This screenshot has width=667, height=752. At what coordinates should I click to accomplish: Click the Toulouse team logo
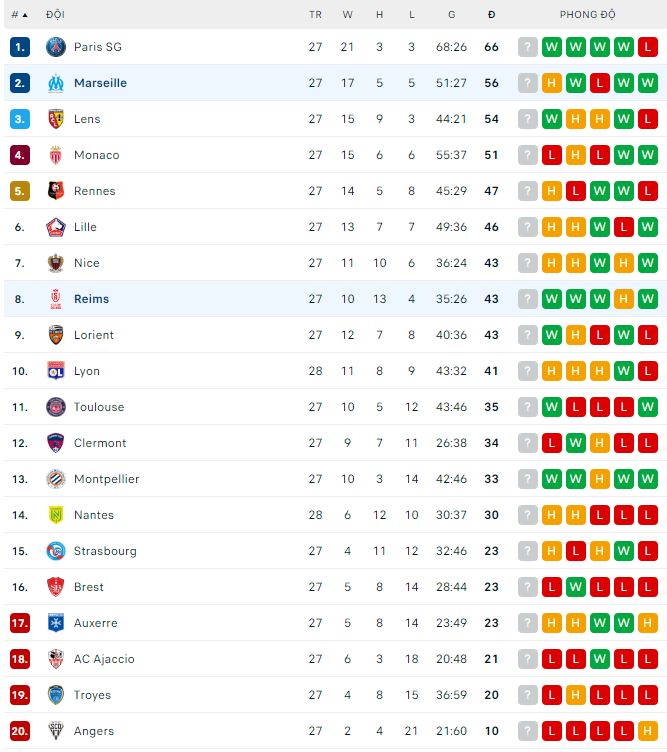pos(56,407)
